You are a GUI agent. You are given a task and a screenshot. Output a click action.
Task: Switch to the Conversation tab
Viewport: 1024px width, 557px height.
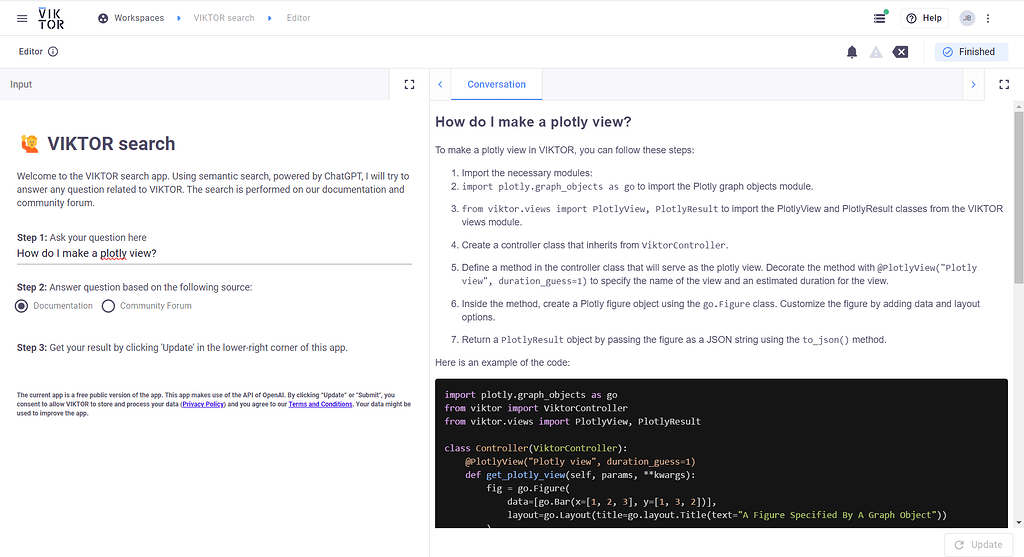point(496,84)
